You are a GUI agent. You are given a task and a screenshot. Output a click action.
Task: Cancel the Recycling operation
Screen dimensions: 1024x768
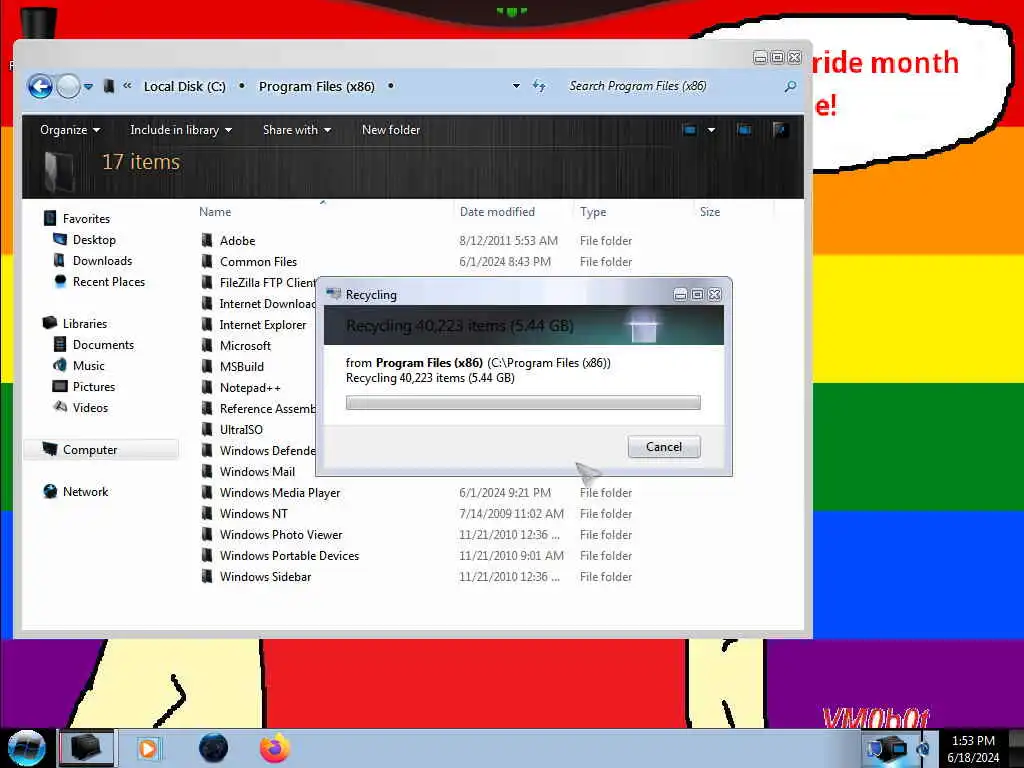tap(664, 447)
